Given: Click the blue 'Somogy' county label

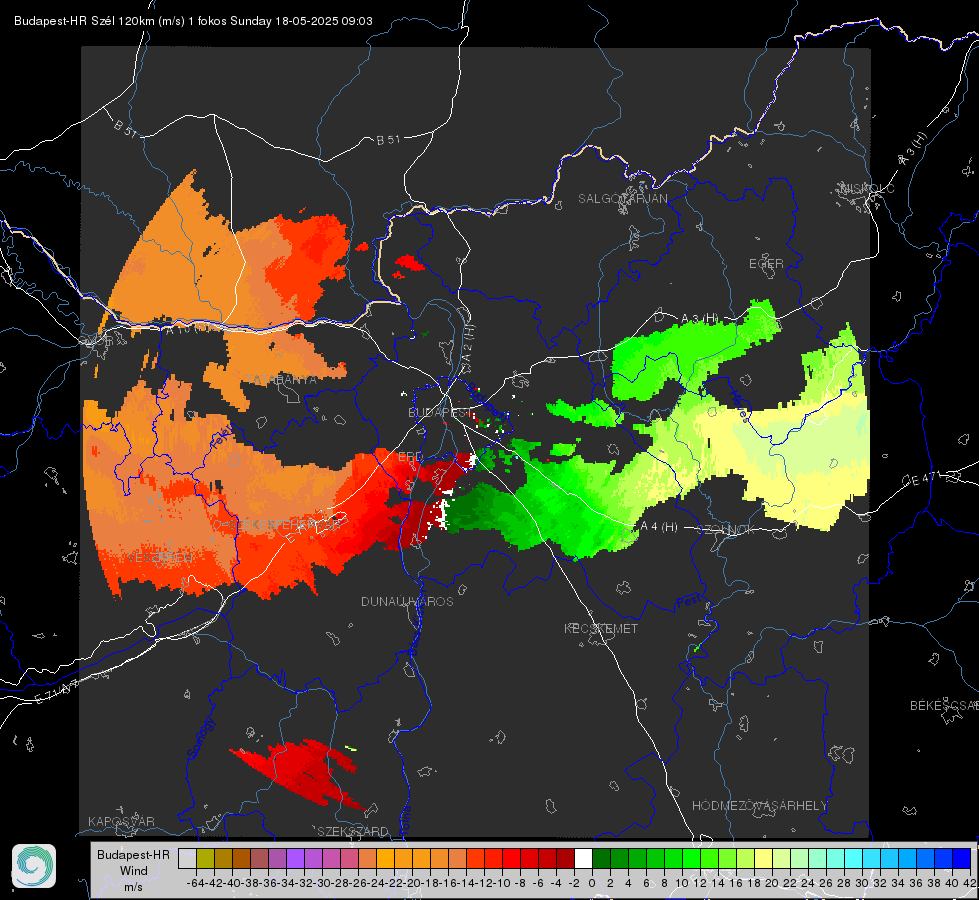Looking at the screenshot, I should [x=200, y=739].
